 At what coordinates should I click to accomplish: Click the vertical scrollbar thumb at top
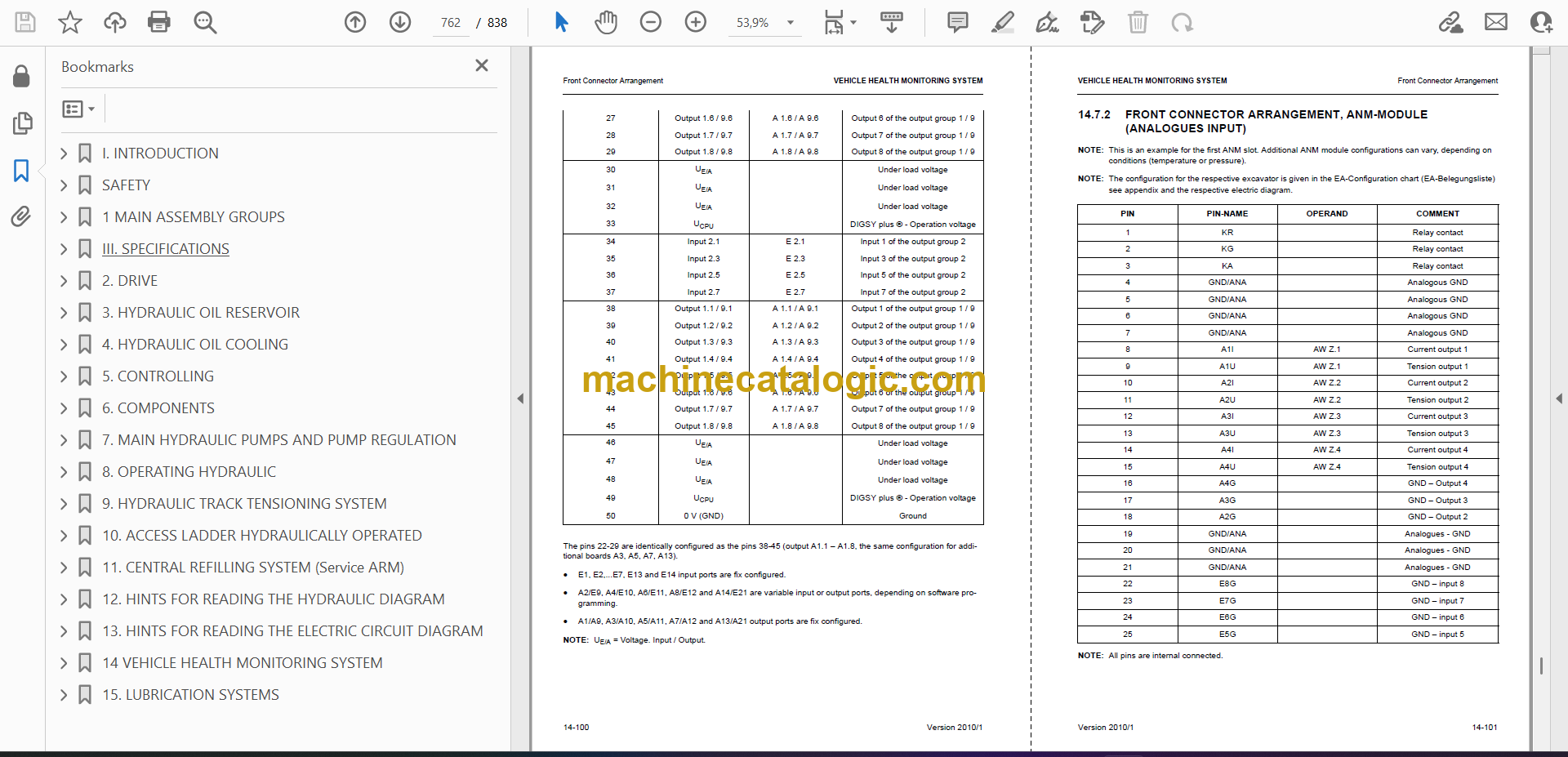click(1541, 51)
